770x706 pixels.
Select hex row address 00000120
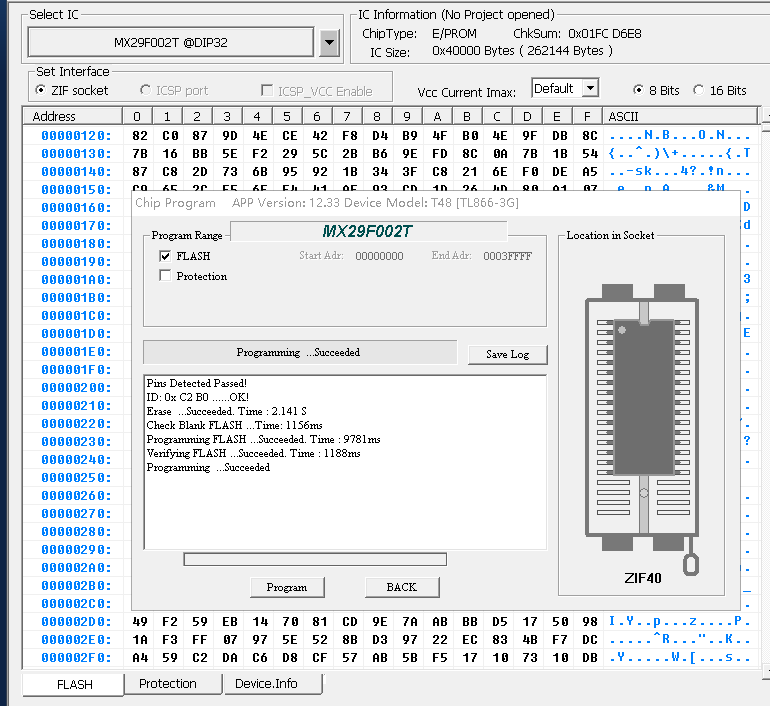coord(75,136)
